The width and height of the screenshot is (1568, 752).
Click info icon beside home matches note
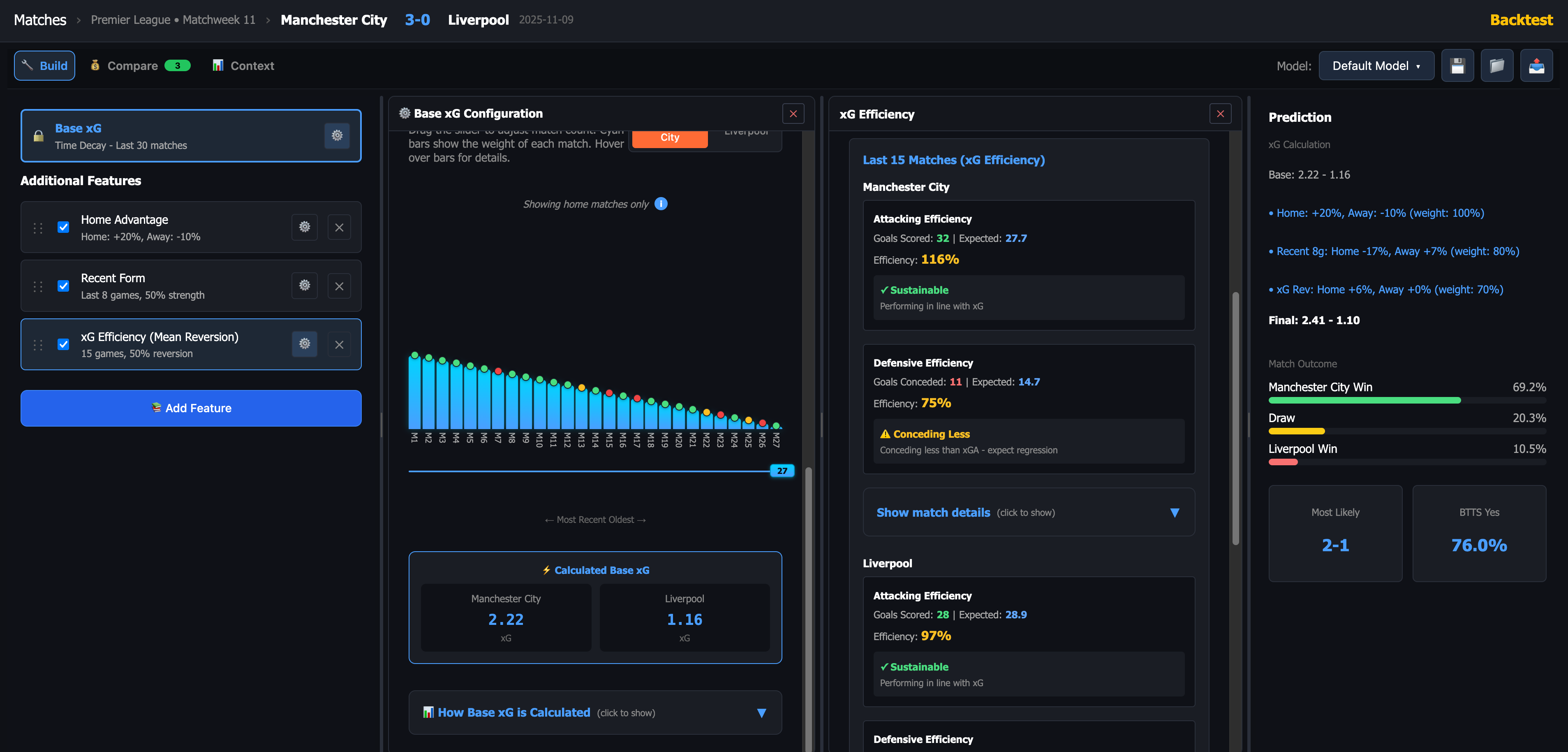(x=661, y=204)
